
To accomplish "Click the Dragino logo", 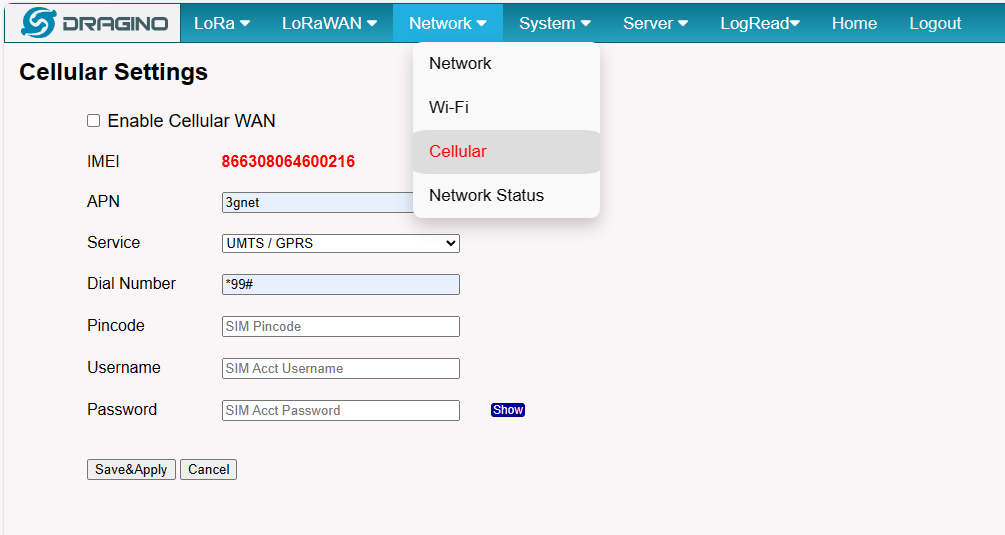I will coord(93,23).
